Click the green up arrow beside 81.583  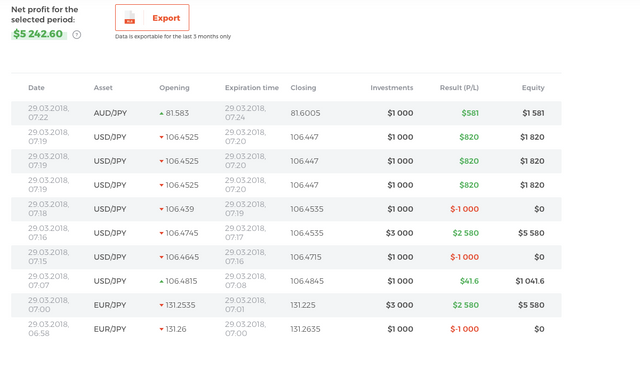(161, 113)
